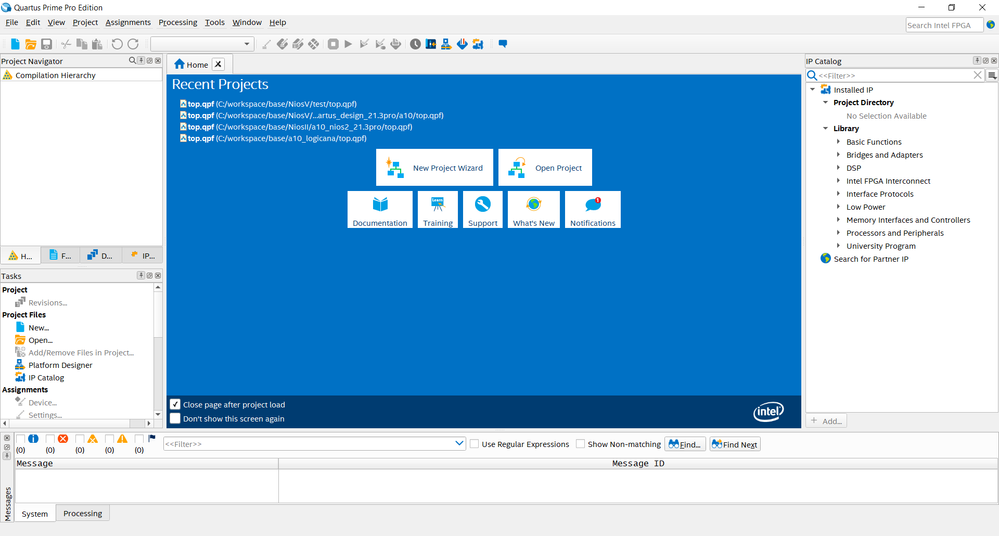
Task: Expand Basic Functions in IP Catalog
Action: 838,141
